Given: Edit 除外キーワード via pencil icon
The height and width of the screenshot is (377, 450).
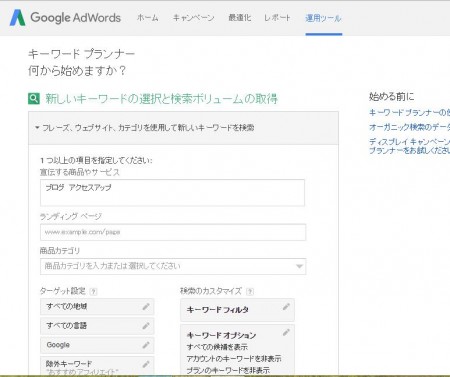Looking at the screenshot, I should point(146,364).
